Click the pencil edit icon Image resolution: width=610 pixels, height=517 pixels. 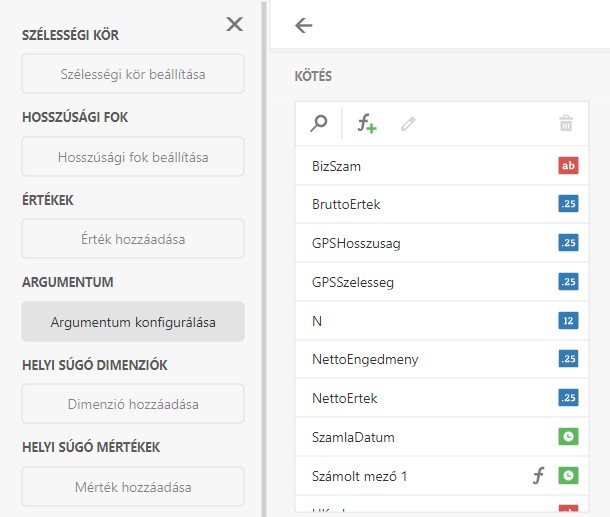click(408, 124)
